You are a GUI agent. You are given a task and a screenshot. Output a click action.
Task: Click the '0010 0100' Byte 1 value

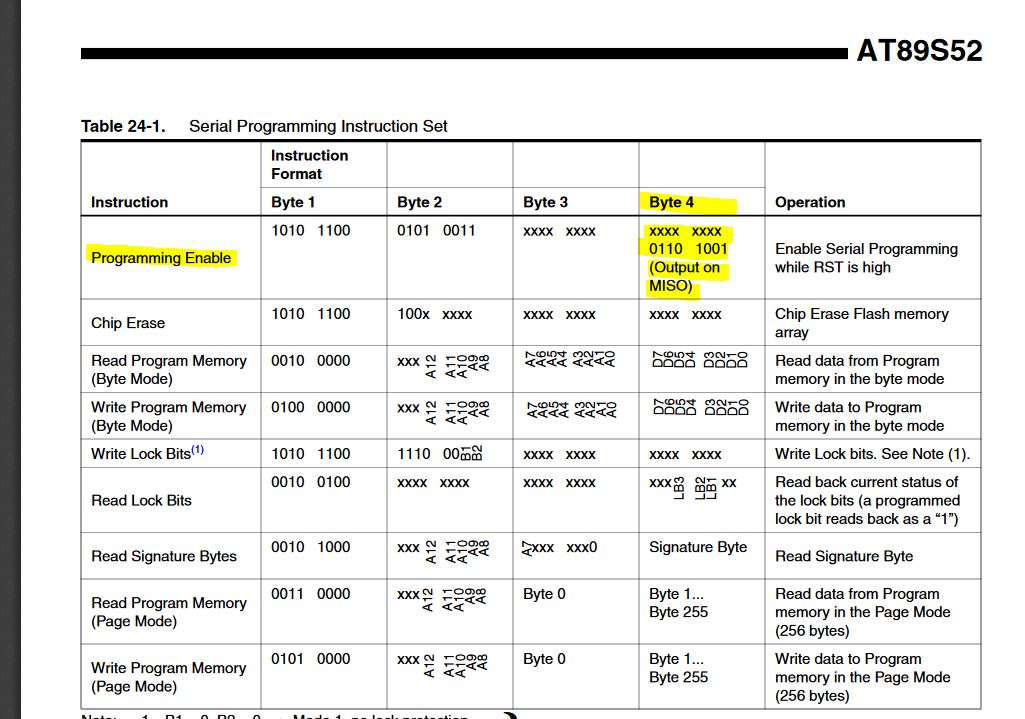click(x=311, y=482)
